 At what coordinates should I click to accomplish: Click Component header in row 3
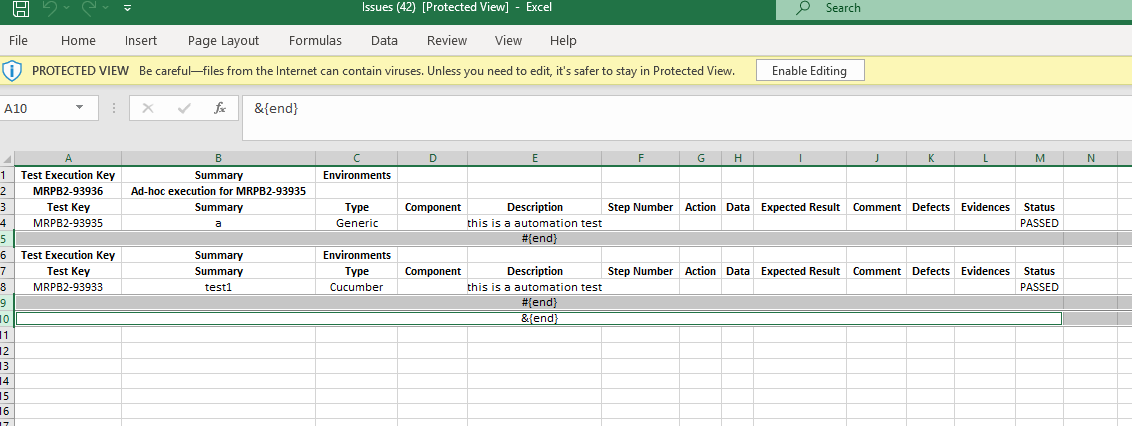coord(432,207)
